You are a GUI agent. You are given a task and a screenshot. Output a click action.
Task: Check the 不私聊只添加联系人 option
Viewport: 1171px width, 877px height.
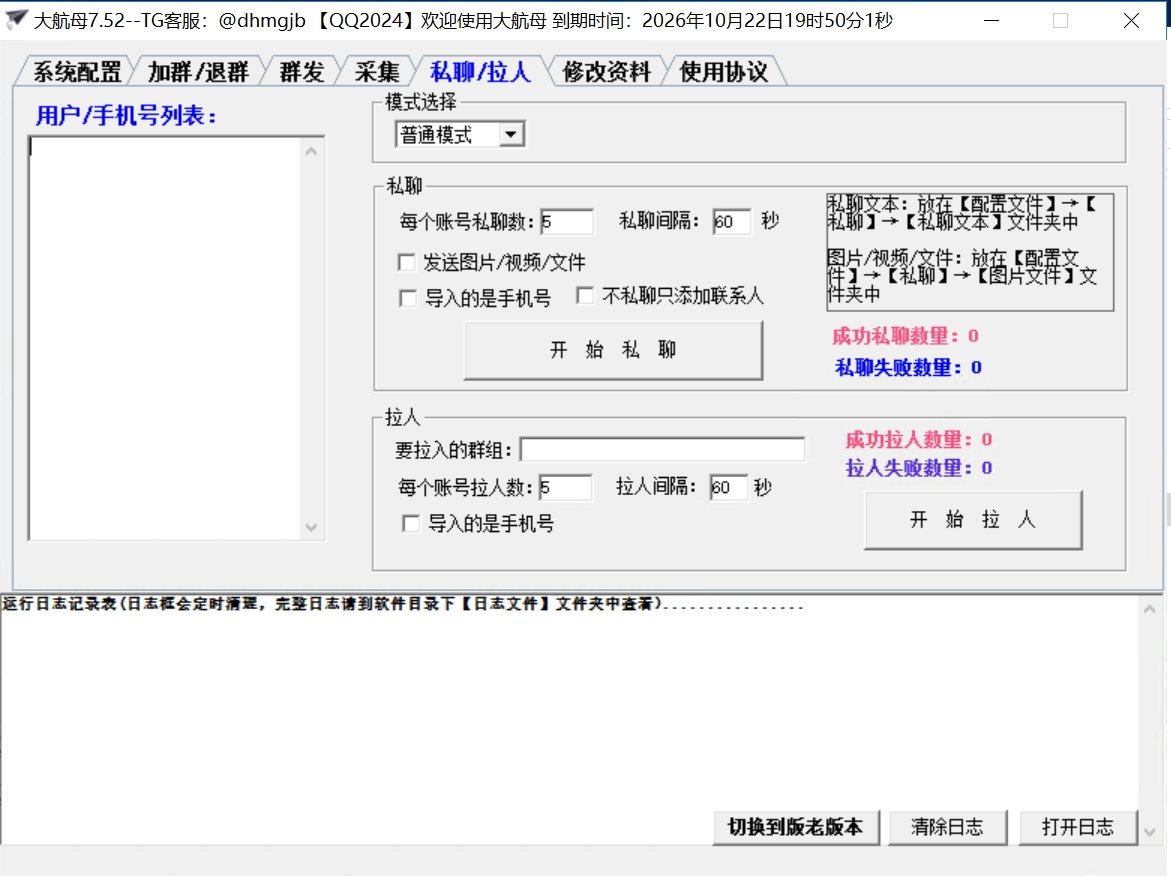[x=586, y=296]
